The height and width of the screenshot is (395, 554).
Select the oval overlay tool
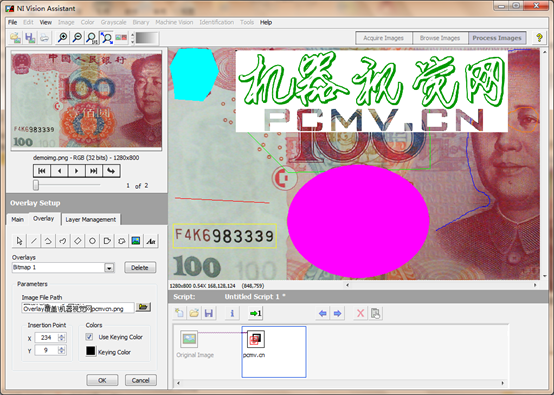92,241
